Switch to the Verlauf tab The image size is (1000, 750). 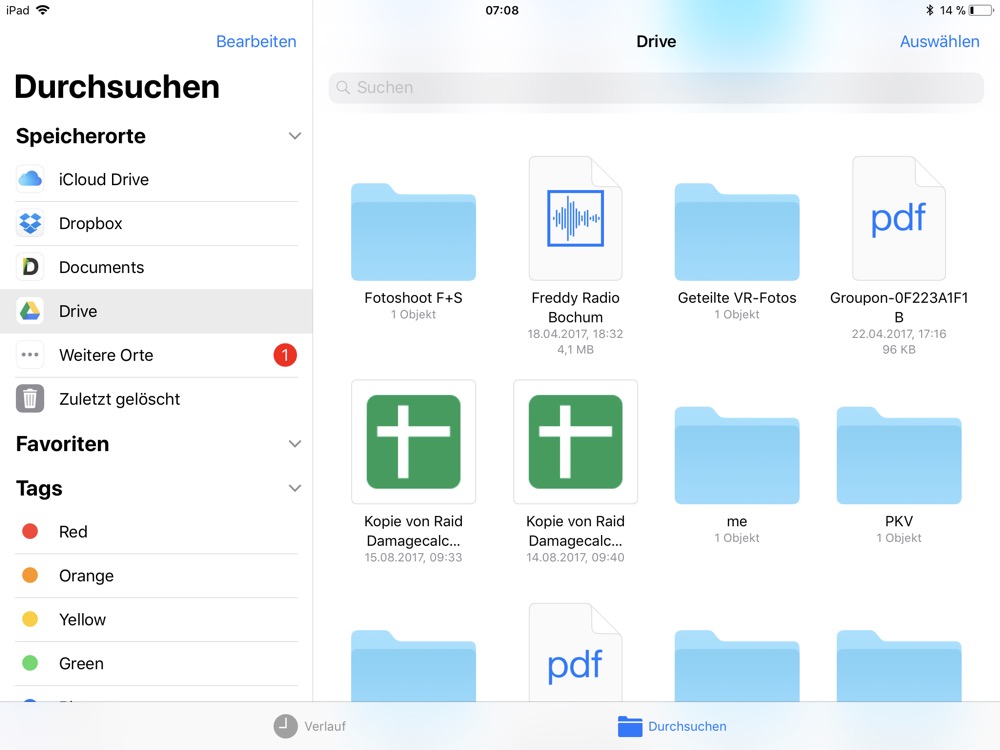pyautogui.click(x=310, y=726)
